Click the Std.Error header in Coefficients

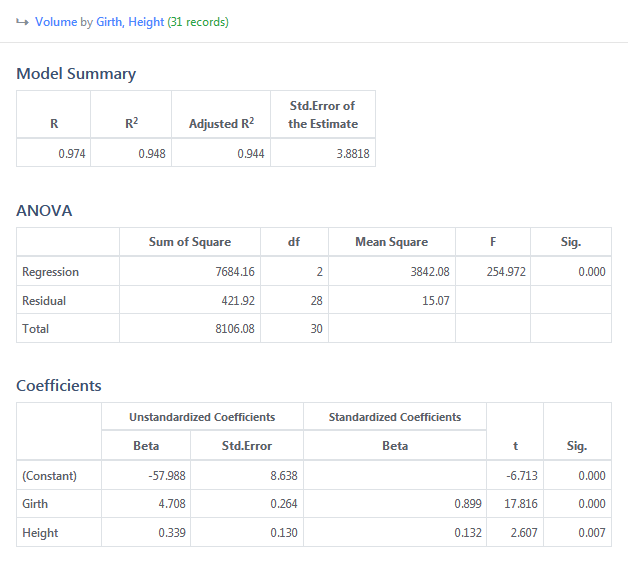coord(247,446)
